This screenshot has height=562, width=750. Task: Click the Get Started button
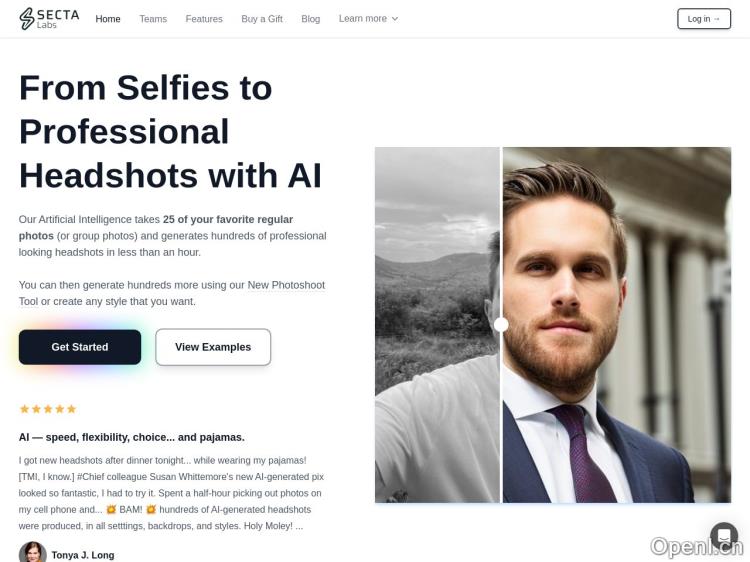tap(80, 347)
